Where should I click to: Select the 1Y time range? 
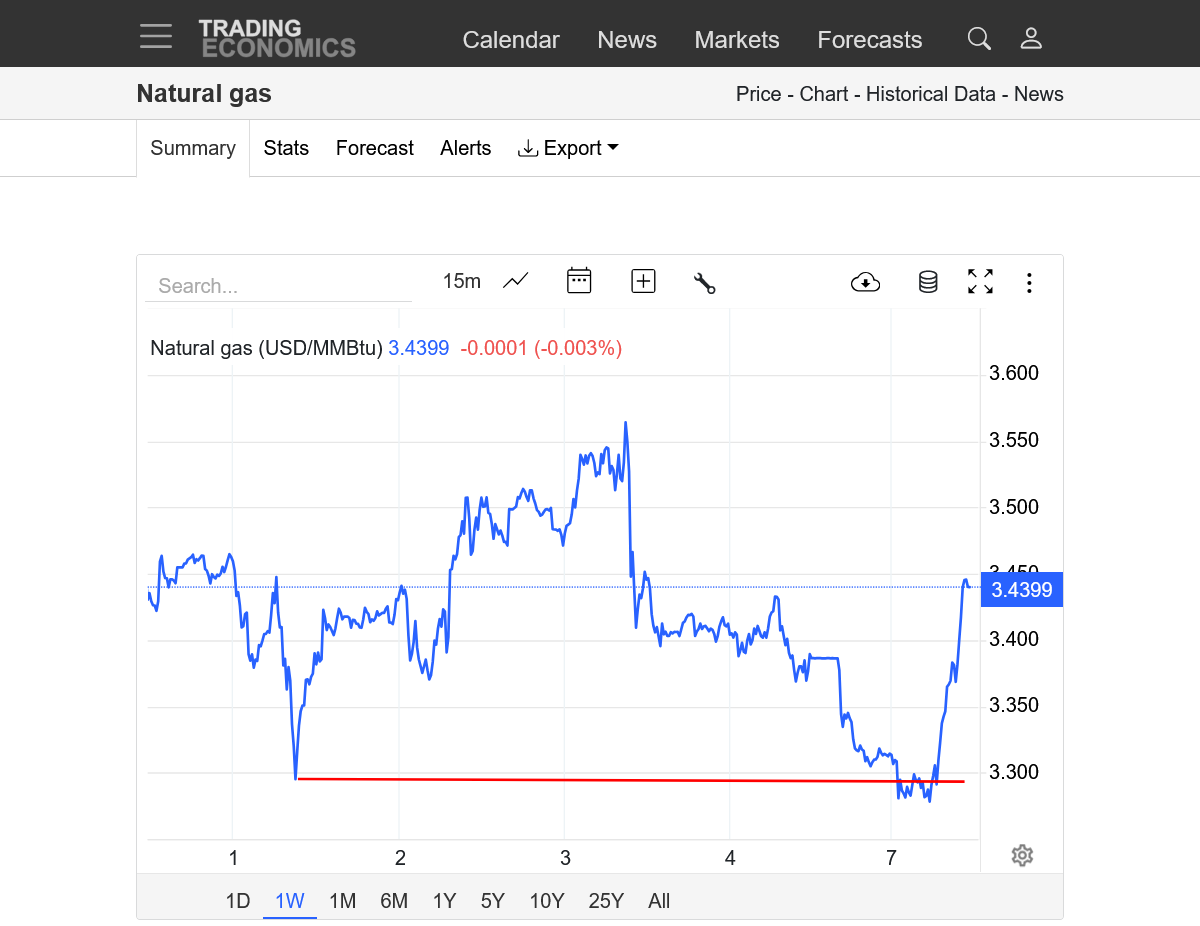click(x=445, y=901)
